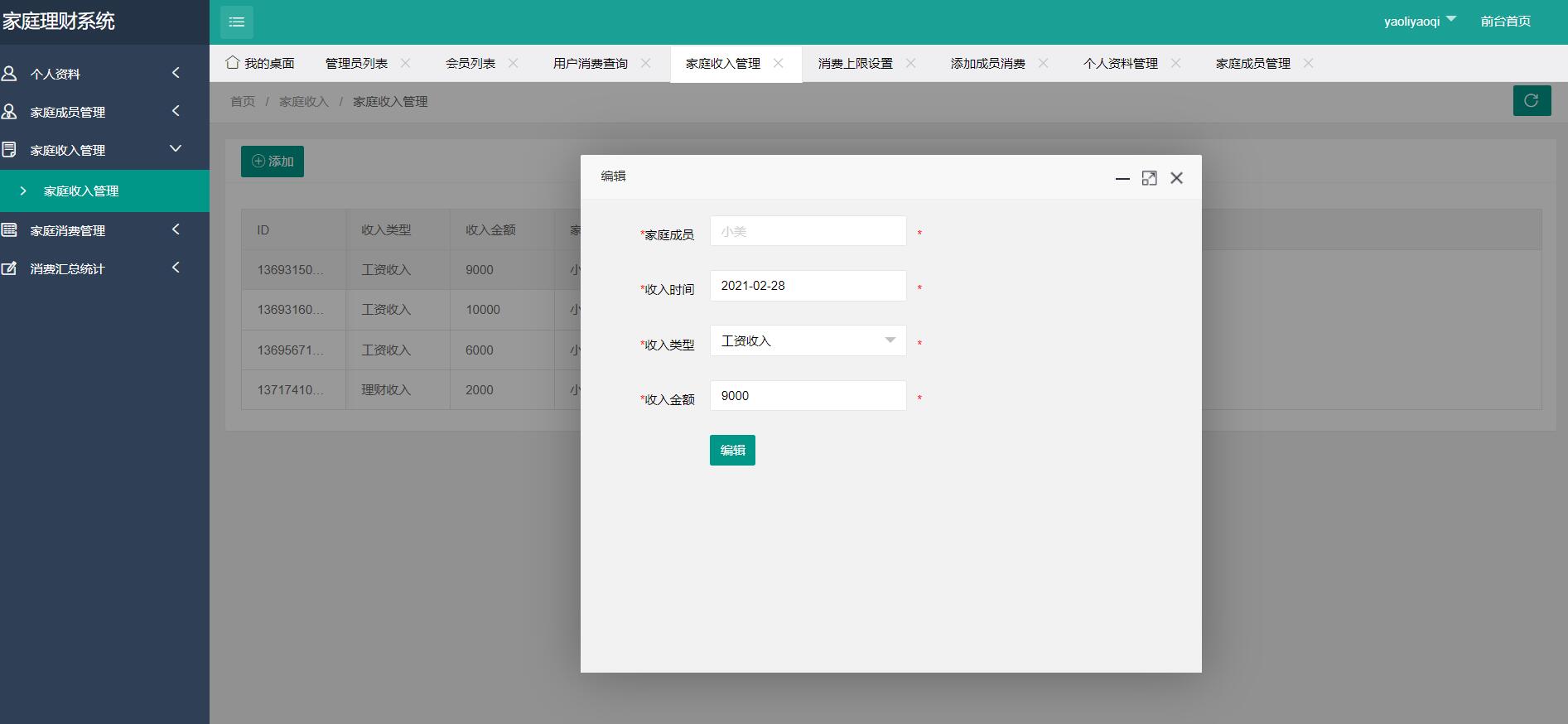
Task: Click the 收入类型 column header
Action: [398, 230]
